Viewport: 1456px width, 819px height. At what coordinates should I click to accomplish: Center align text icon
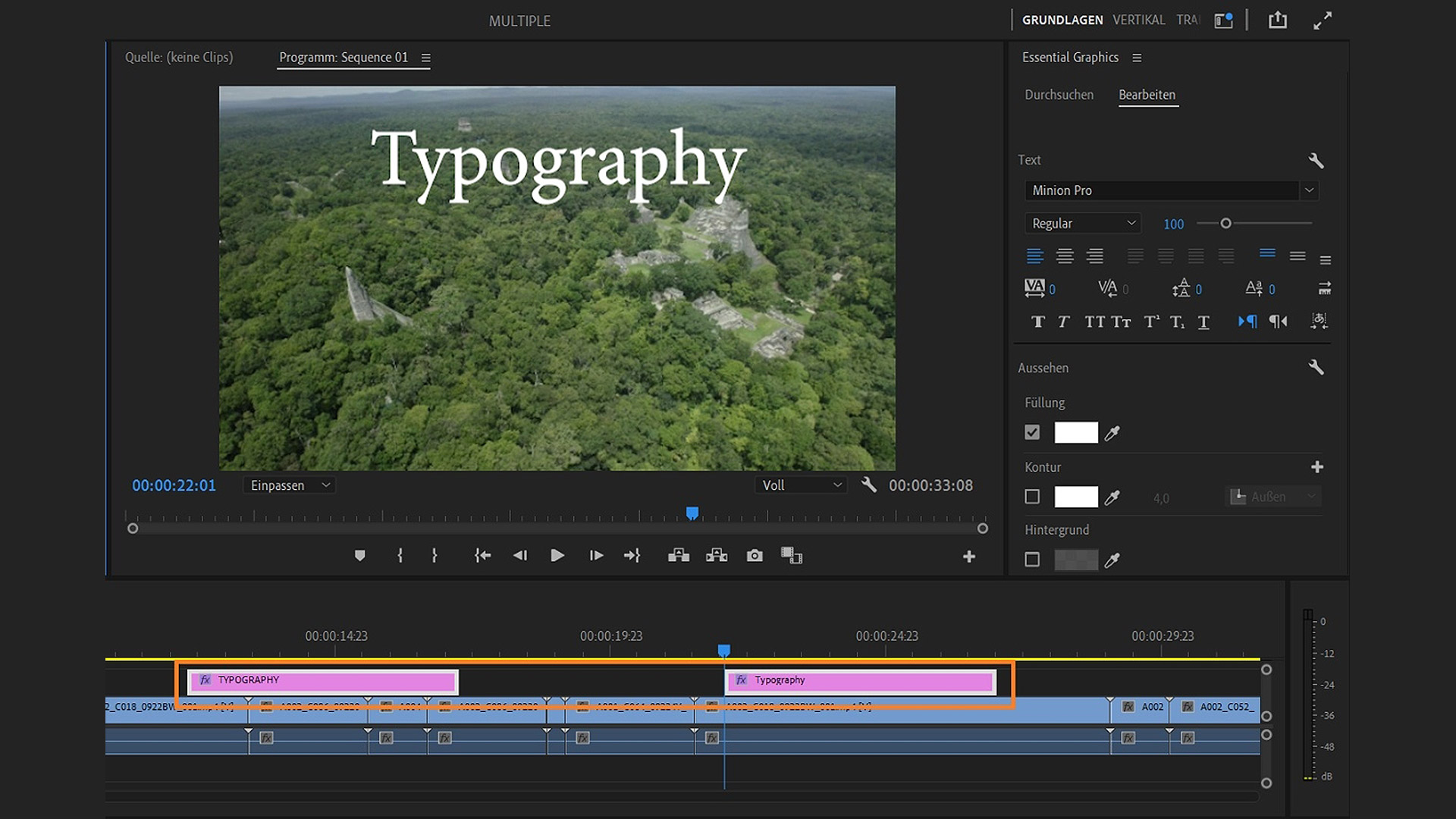pyautogui.click(x=1065, y=256)
